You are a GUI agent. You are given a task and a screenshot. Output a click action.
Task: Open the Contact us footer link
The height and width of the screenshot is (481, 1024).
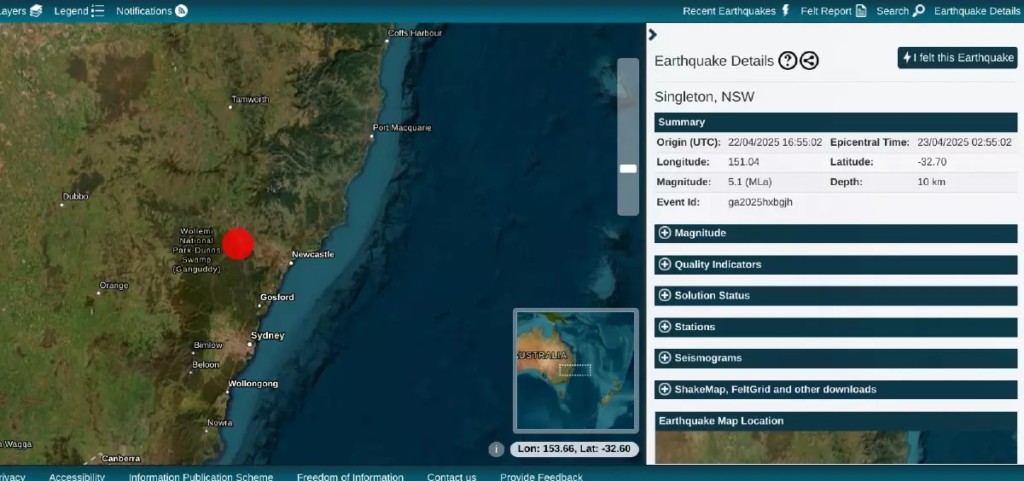click(x=451, y=477)
